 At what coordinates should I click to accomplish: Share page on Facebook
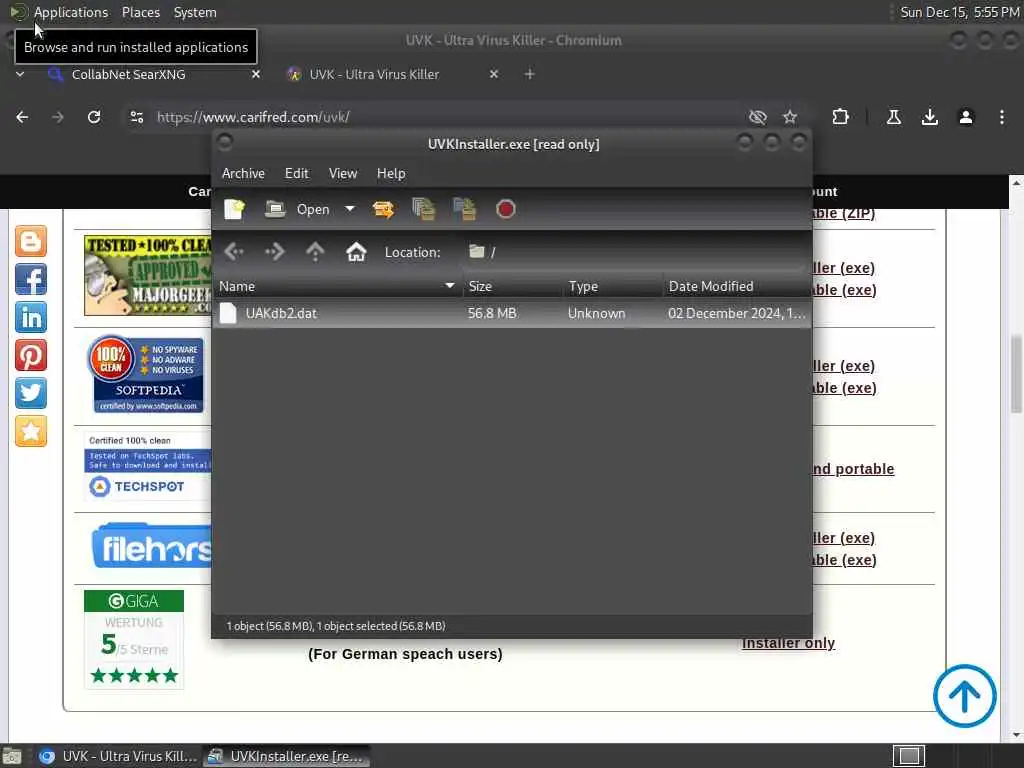[x=31, y=279]
